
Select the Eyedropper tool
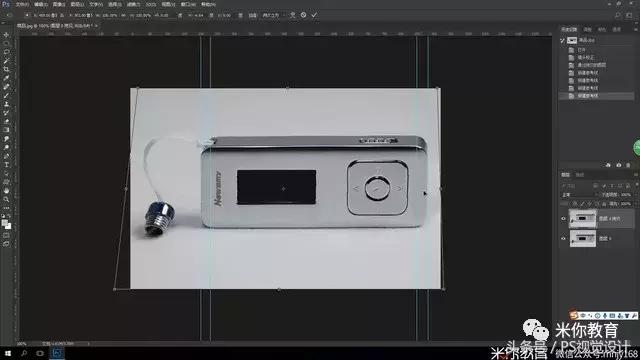pyautogui.click(x=6, y=78)
